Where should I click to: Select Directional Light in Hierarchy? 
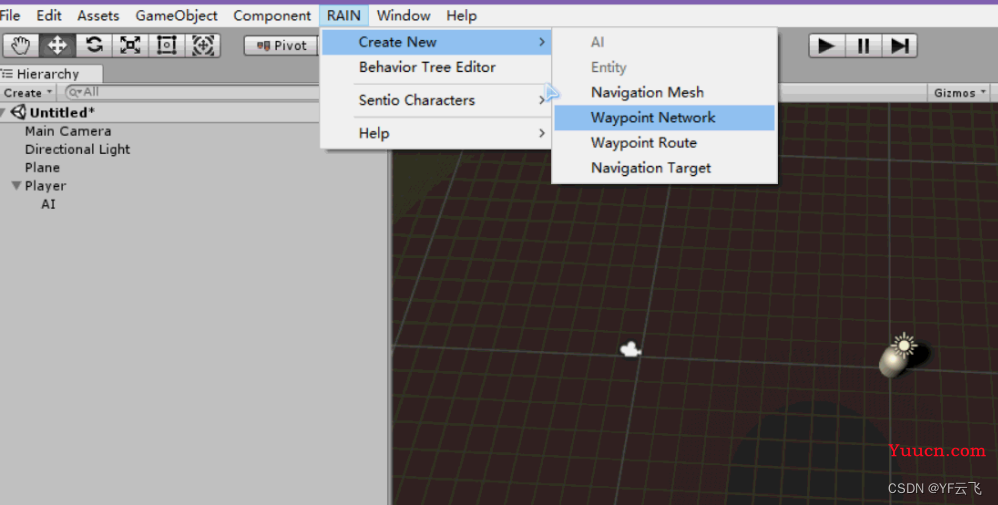[x=77, y=149]
